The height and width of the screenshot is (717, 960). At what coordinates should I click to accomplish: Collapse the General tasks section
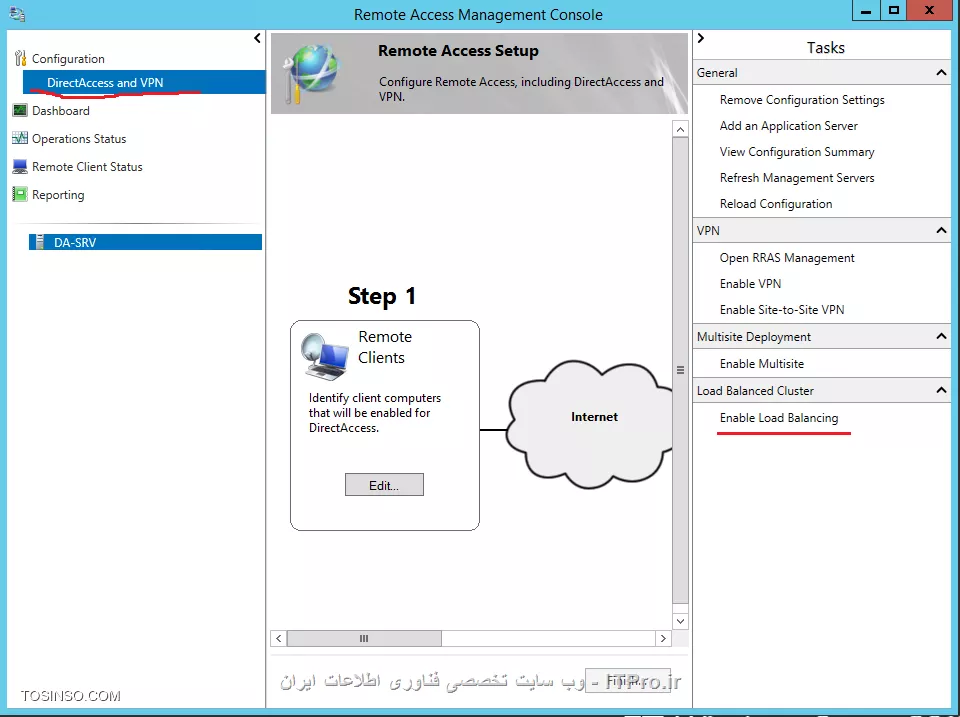click(941, 73)
